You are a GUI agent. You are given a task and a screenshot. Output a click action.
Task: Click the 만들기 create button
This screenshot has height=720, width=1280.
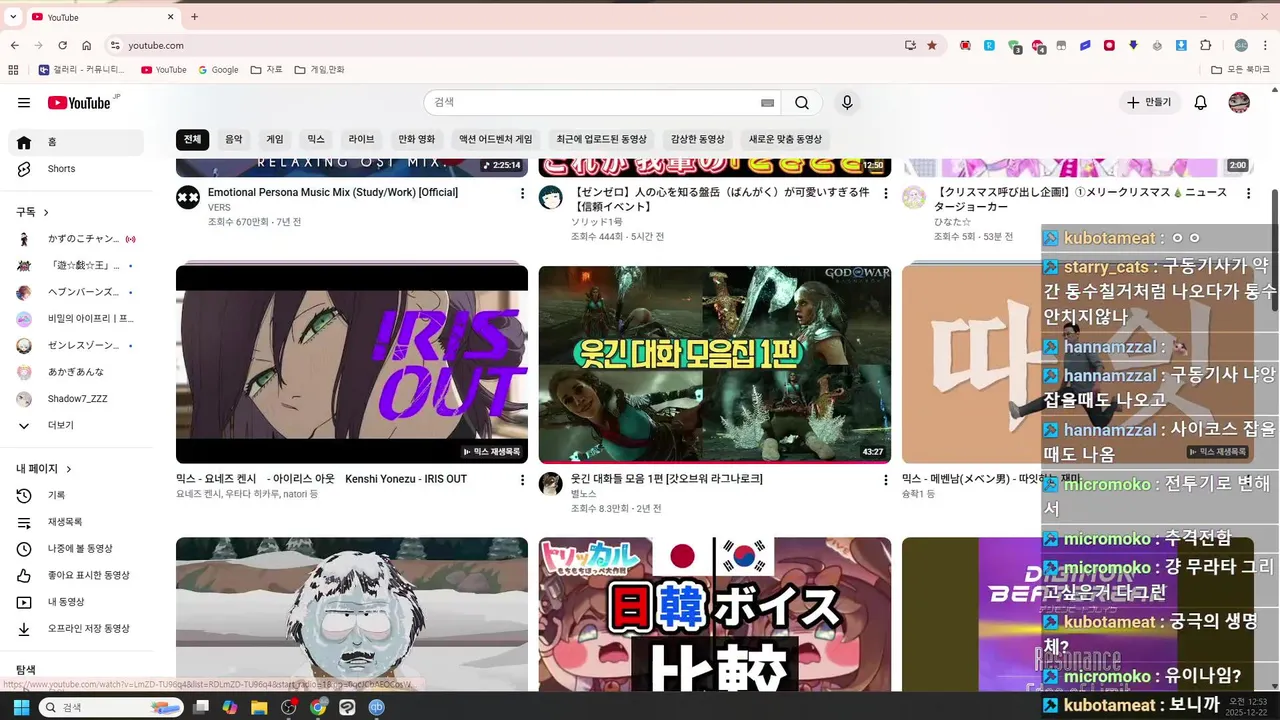point(1149,102)
